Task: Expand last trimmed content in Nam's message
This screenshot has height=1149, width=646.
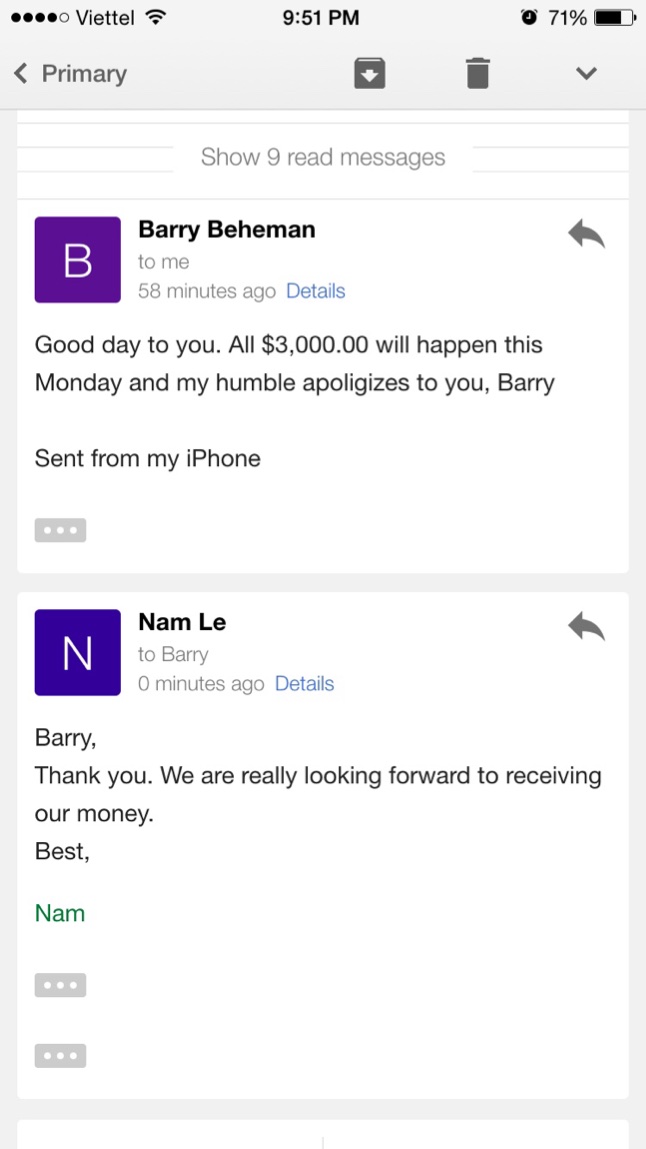Action: point(60,1056)
